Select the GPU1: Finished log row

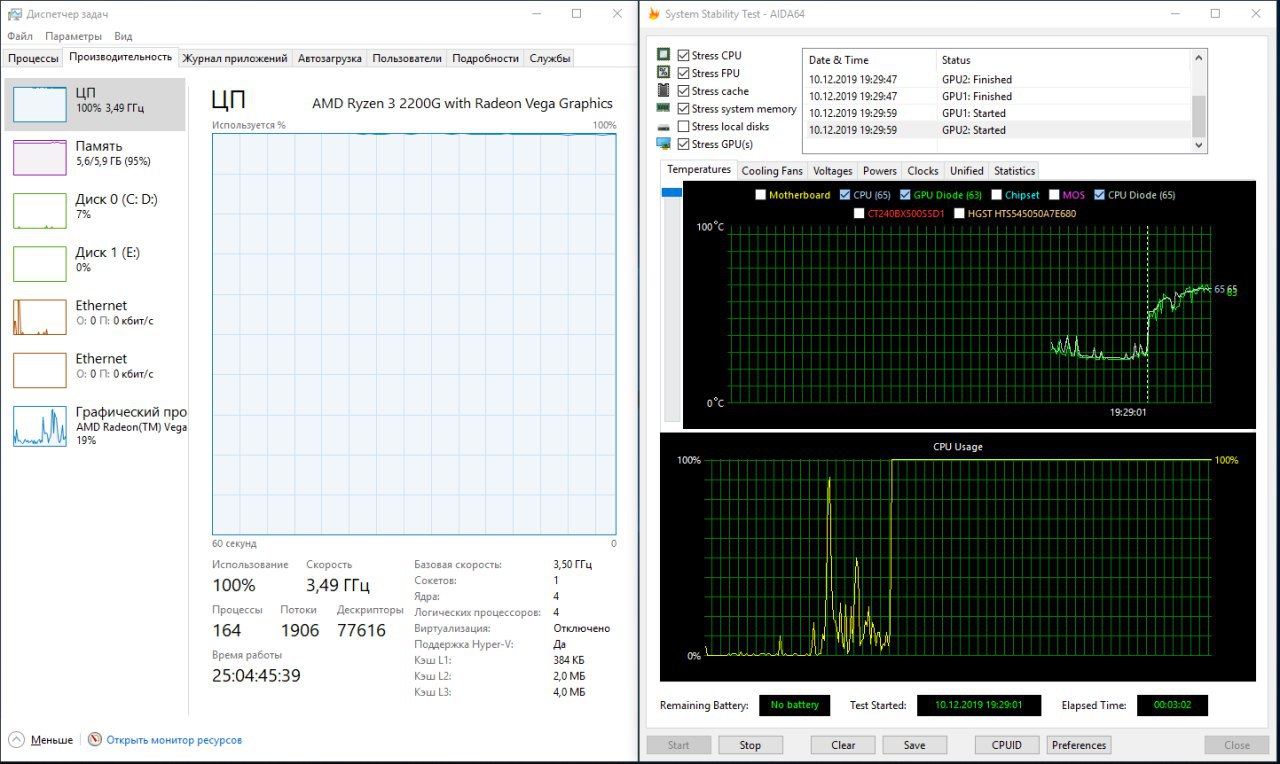click(998, 96)
